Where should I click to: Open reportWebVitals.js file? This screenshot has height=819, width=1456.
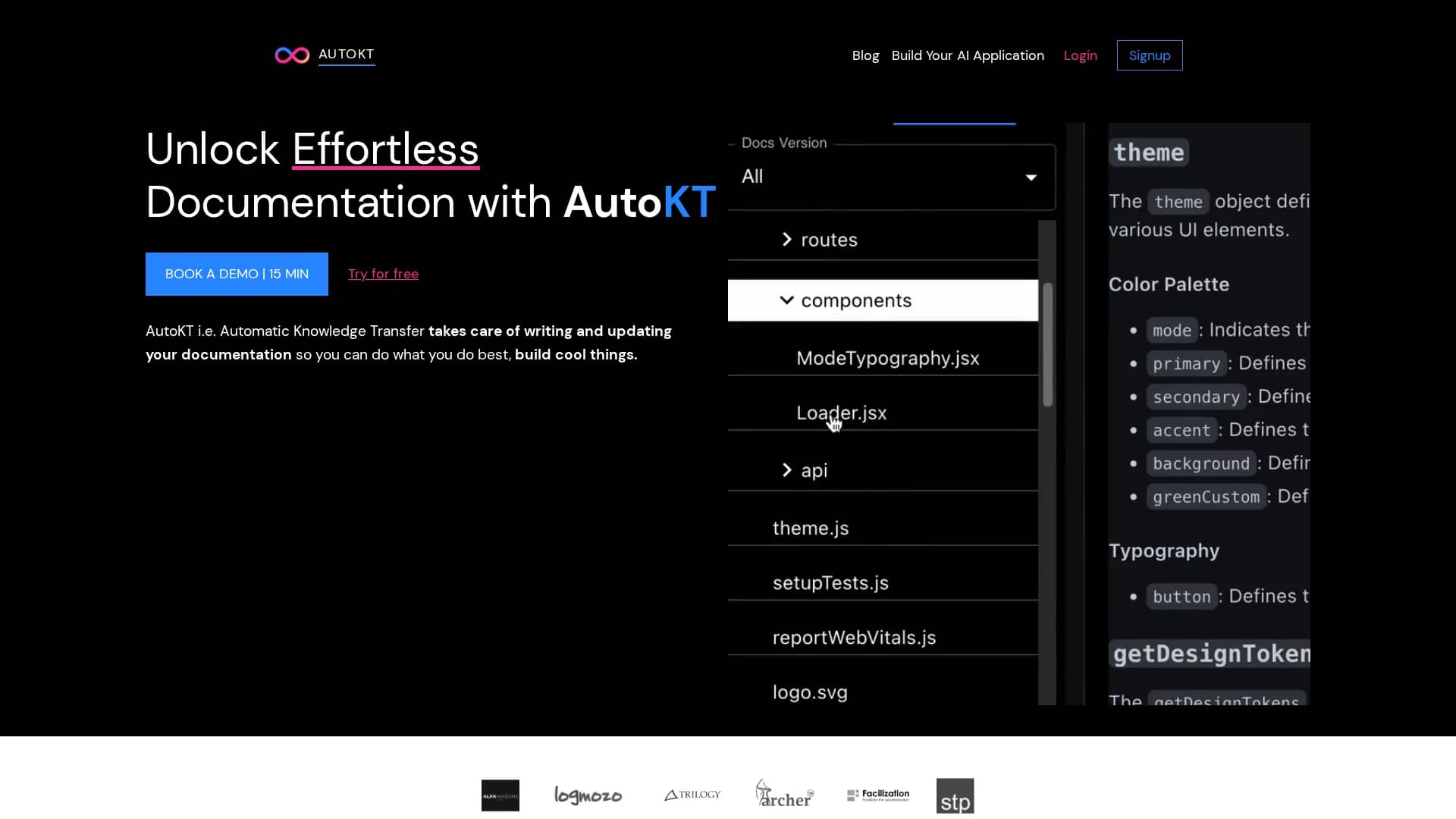[854, 638]
